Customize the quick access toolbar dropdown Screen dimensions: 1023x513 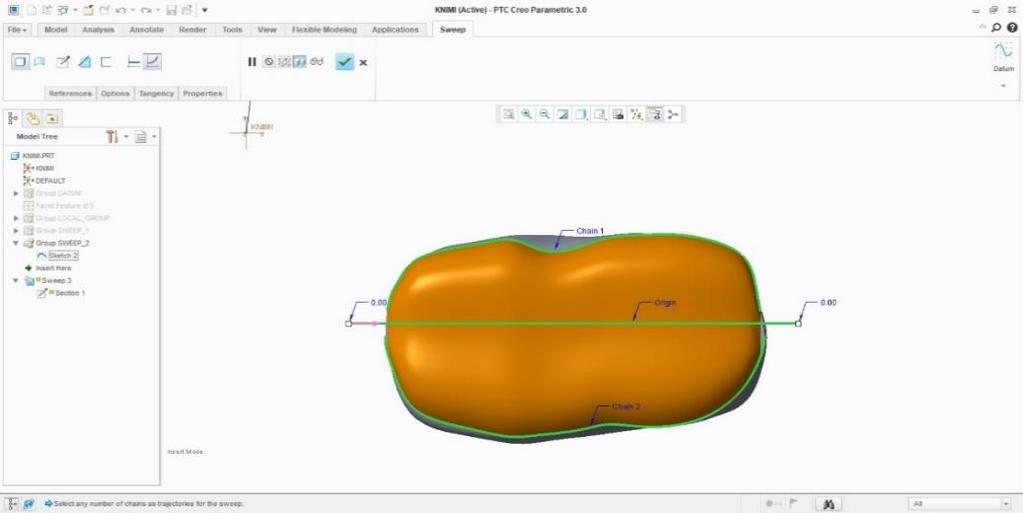pyautogui.click(x=205, y=10)
